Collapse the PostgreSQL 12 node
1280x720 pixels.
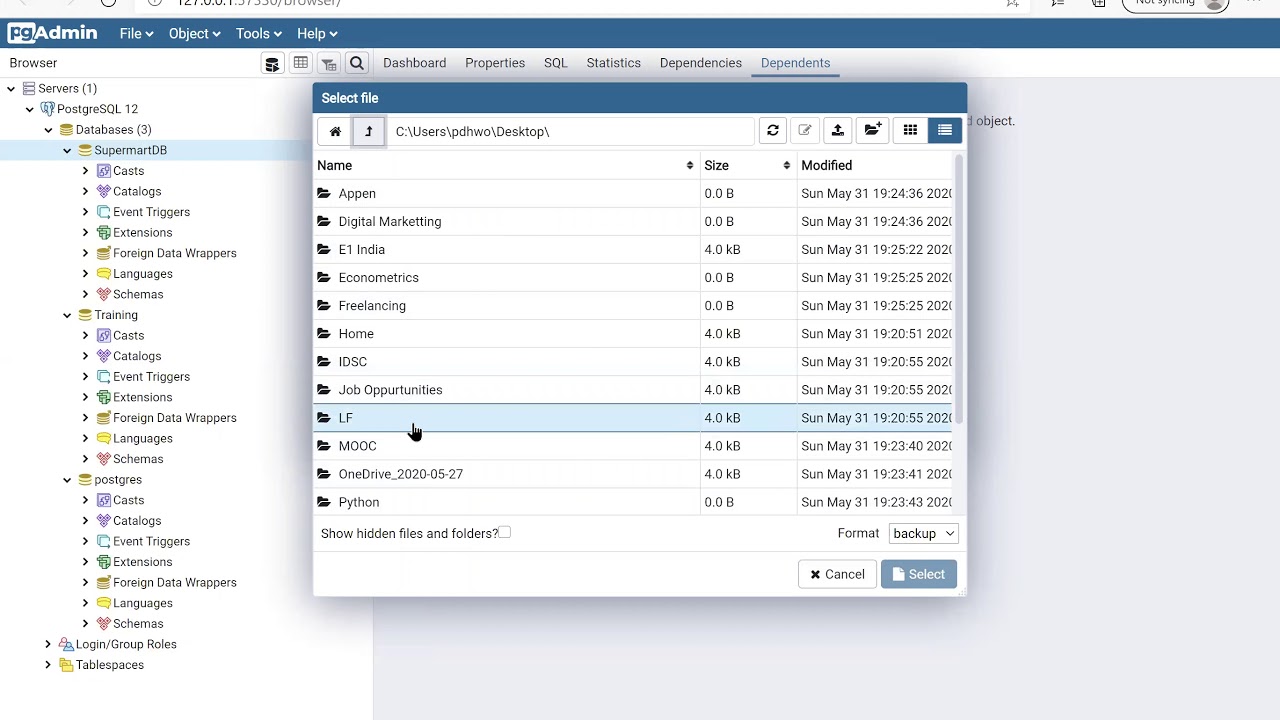click(x=30, y=109)
